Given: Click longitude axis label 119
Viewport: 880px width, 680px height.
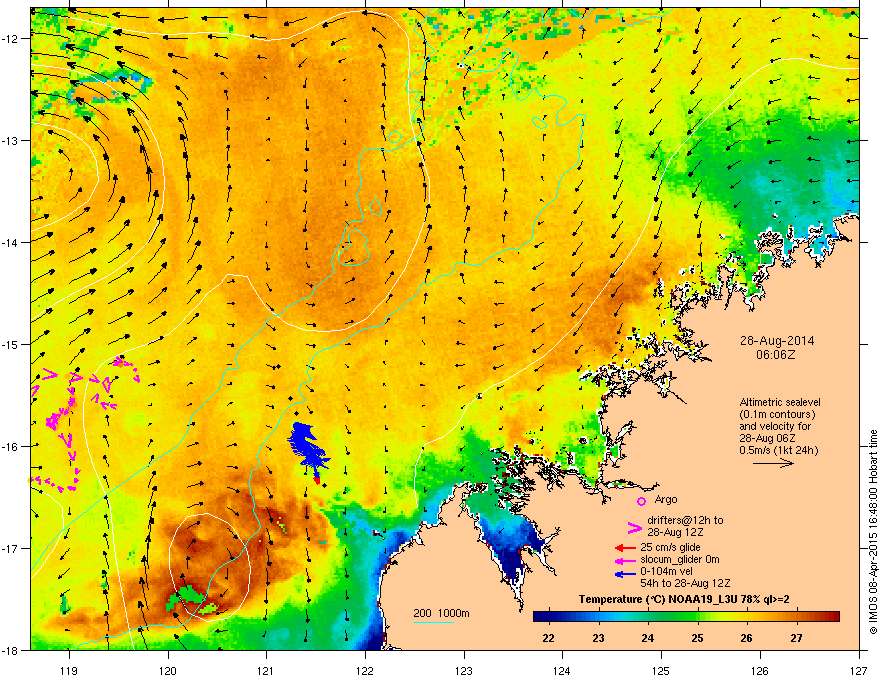Looking at the screenshot, I should tap(69, 670).
